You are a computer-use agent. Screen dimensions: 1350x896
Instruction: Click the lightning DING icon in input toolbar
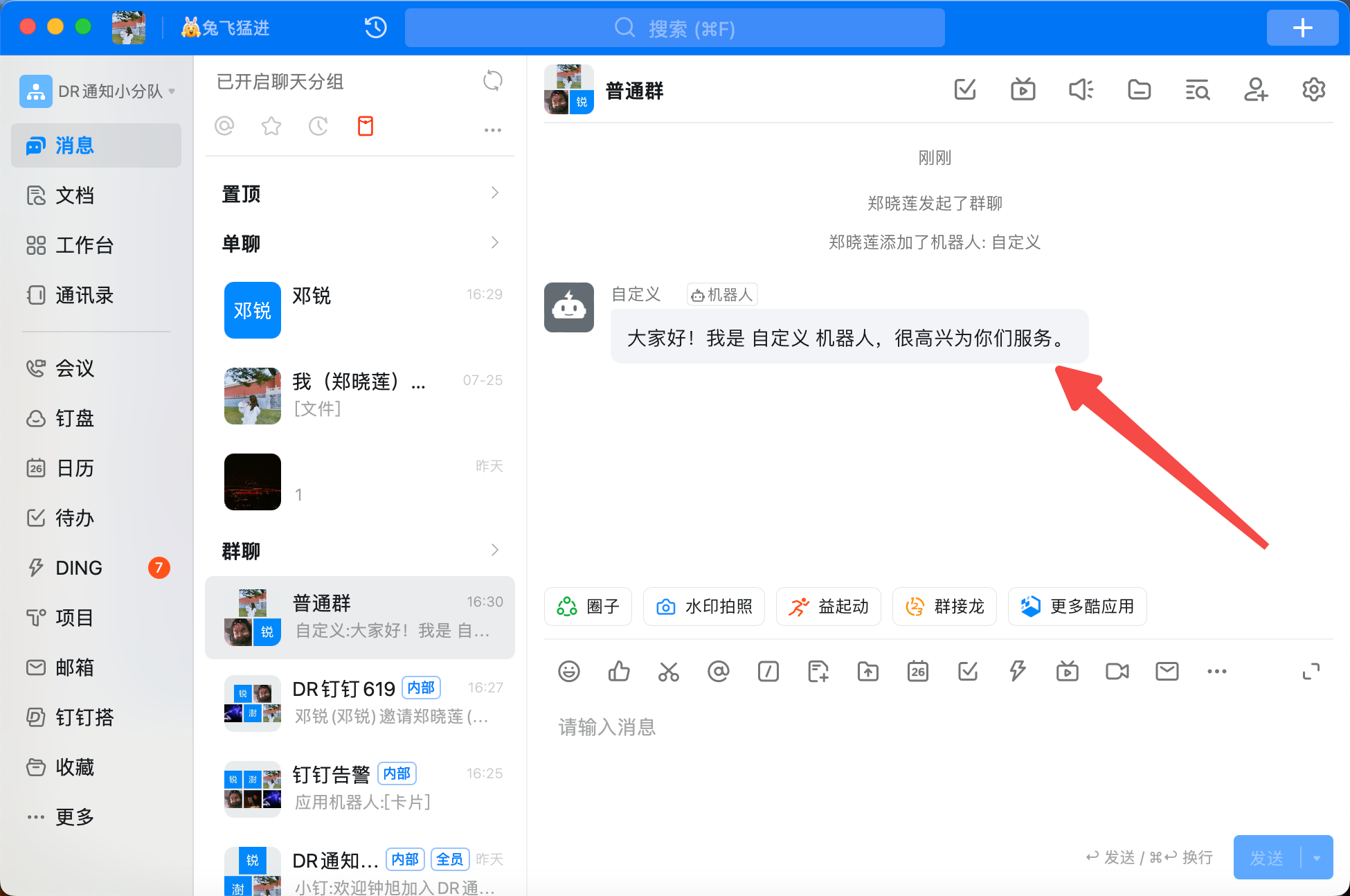click(x=1018, y=671)
